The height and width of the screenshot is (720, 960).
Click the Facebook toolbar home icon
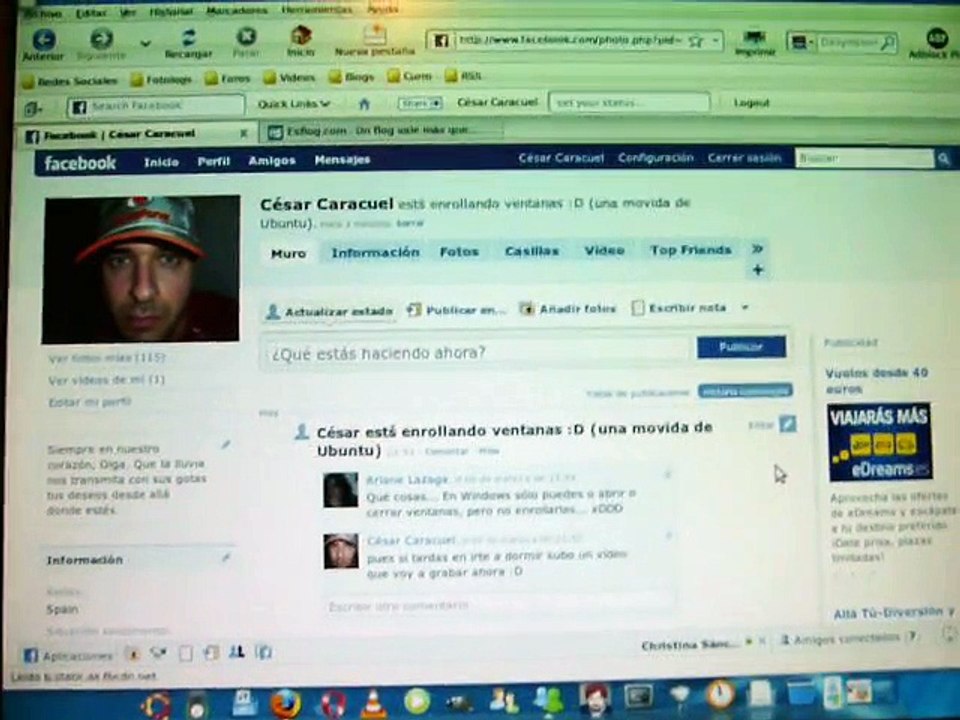(x=364, y=104)
